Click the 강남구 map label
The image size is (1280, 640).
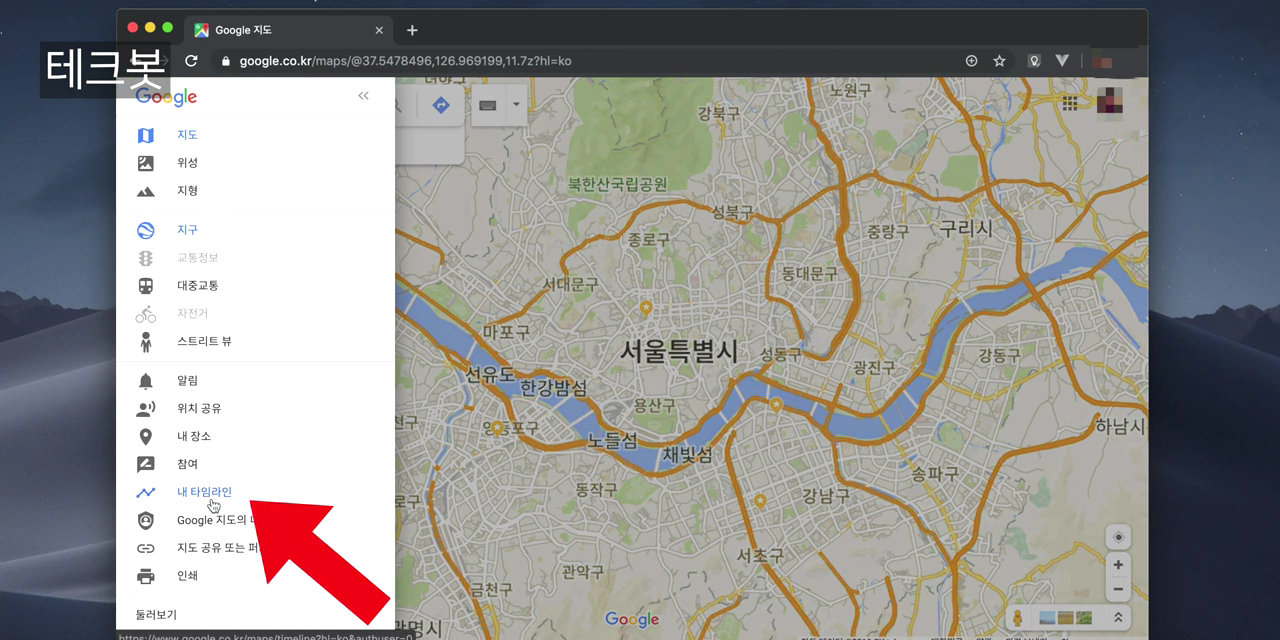point(825,495)
